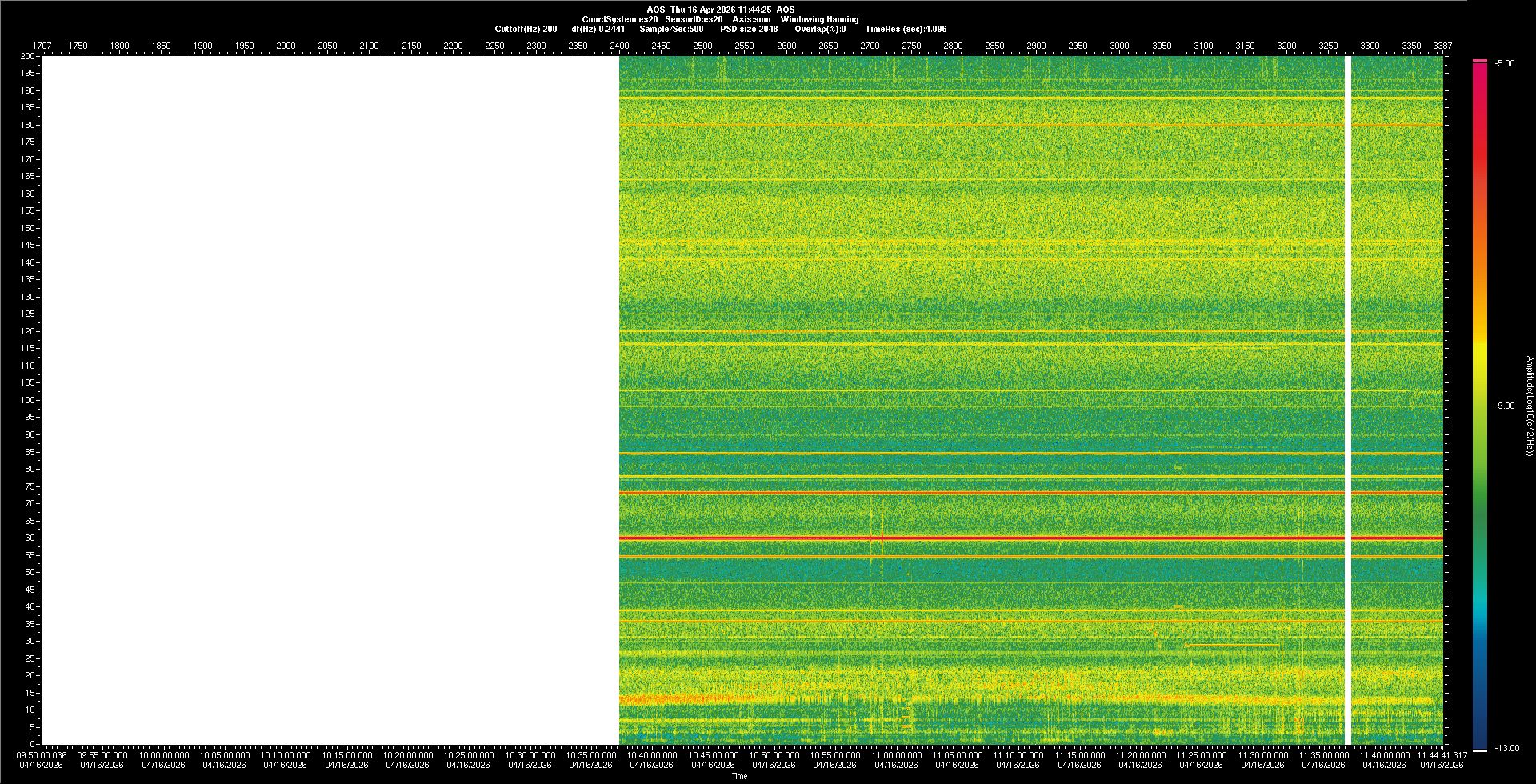The width and height of the screenshot is (1536, 784).
Task: Click the Cuttoff(Hz):200 header text
Action: (x=526, y=29)
